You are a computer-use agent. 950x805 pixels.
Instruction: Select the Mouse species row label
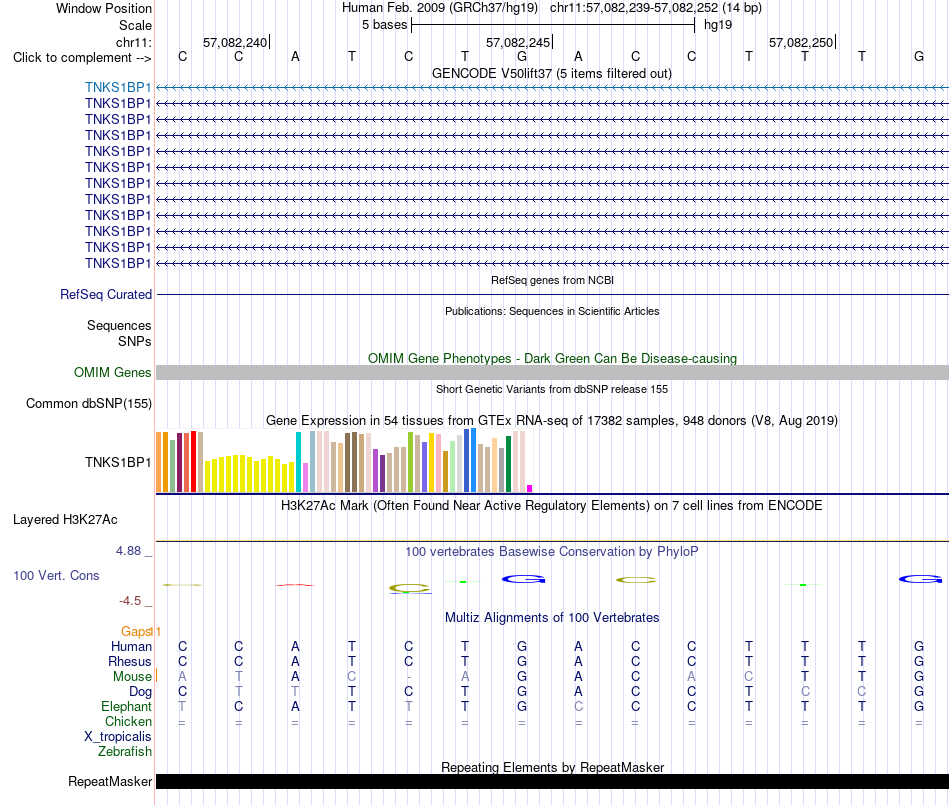coord(132,677)
